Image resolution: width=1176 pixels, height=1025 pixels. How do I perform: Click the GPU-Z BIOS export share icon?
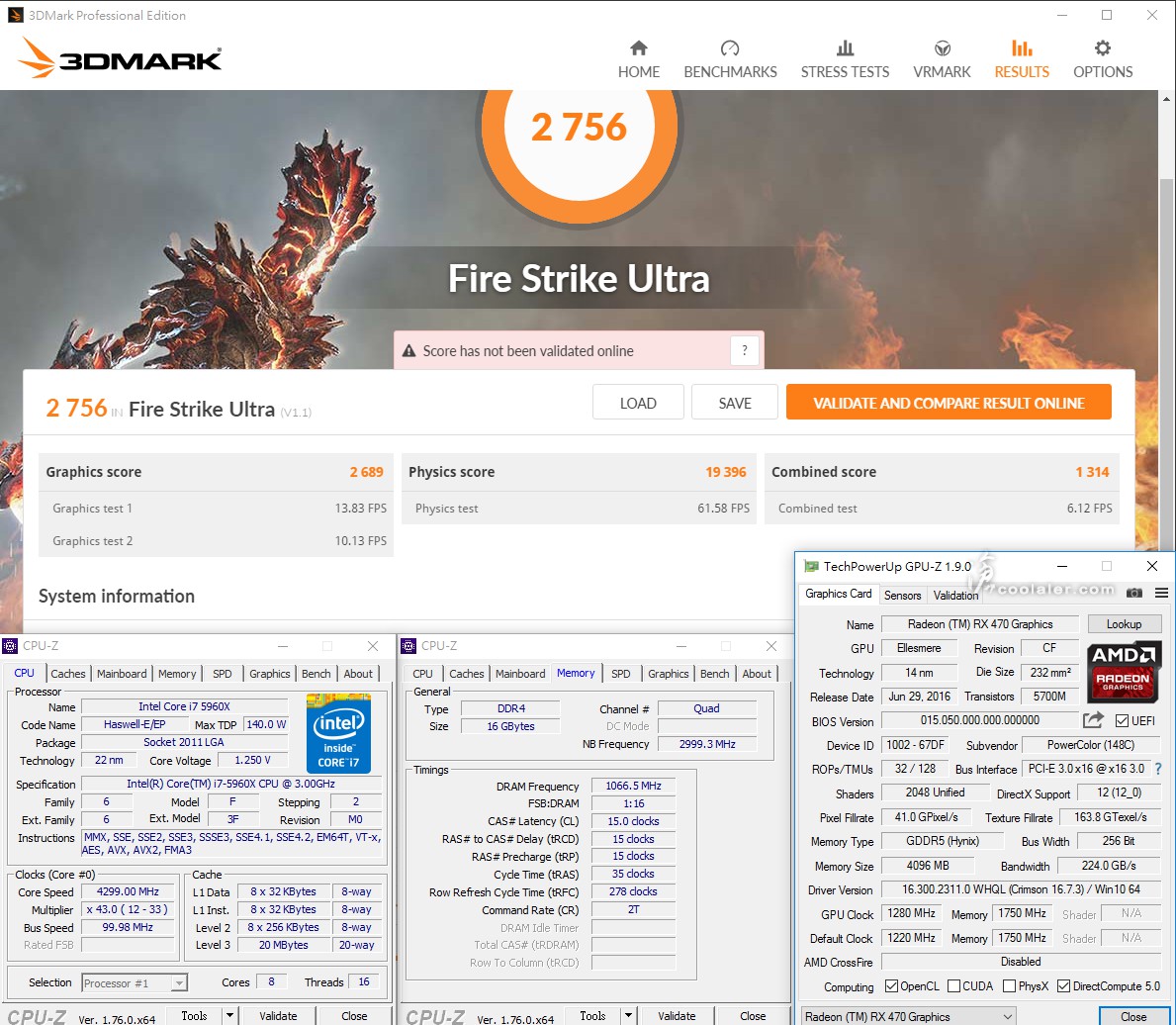pos(1094,720)
